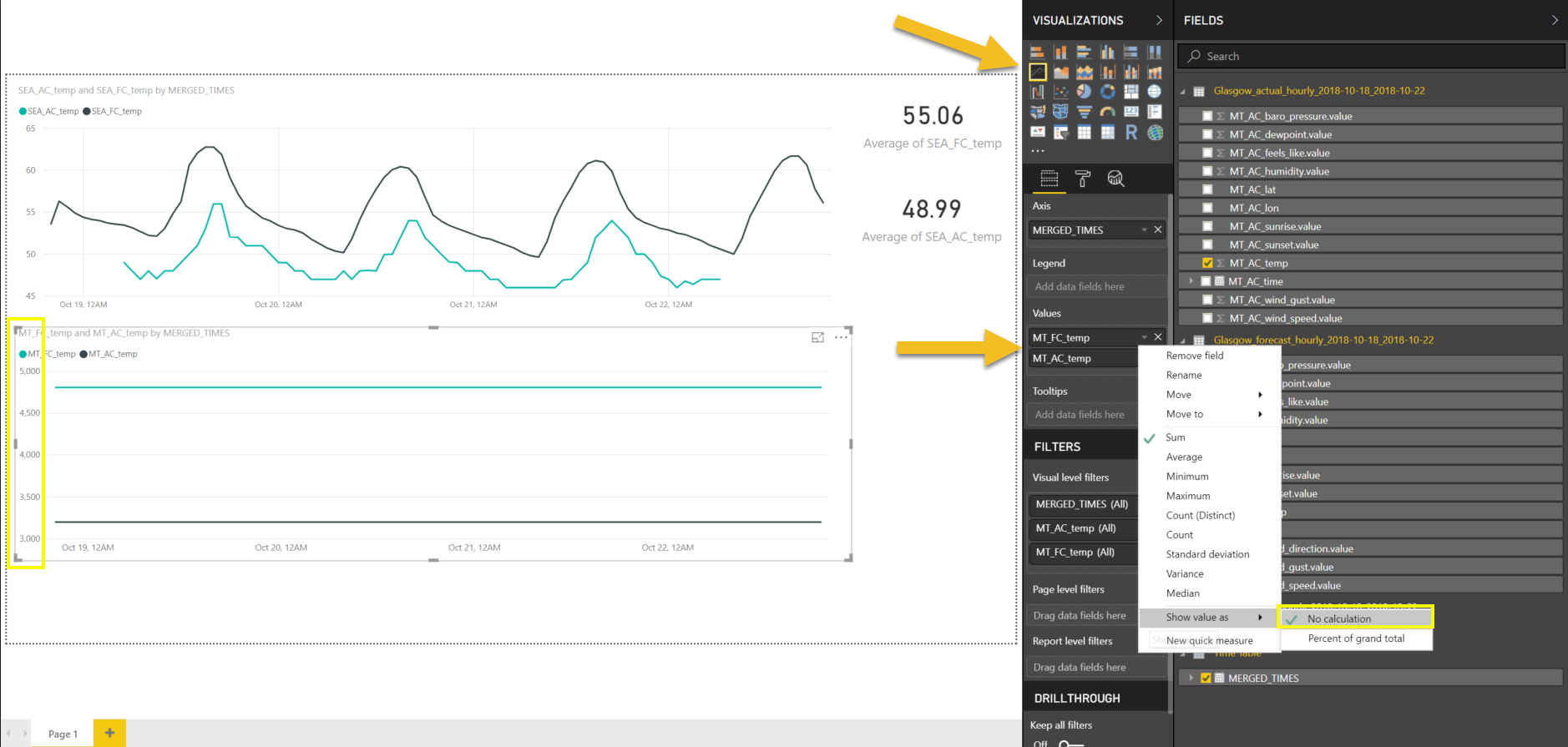
Task: Choose the Stacked bar chart visualization
Action: (1038, 52)
